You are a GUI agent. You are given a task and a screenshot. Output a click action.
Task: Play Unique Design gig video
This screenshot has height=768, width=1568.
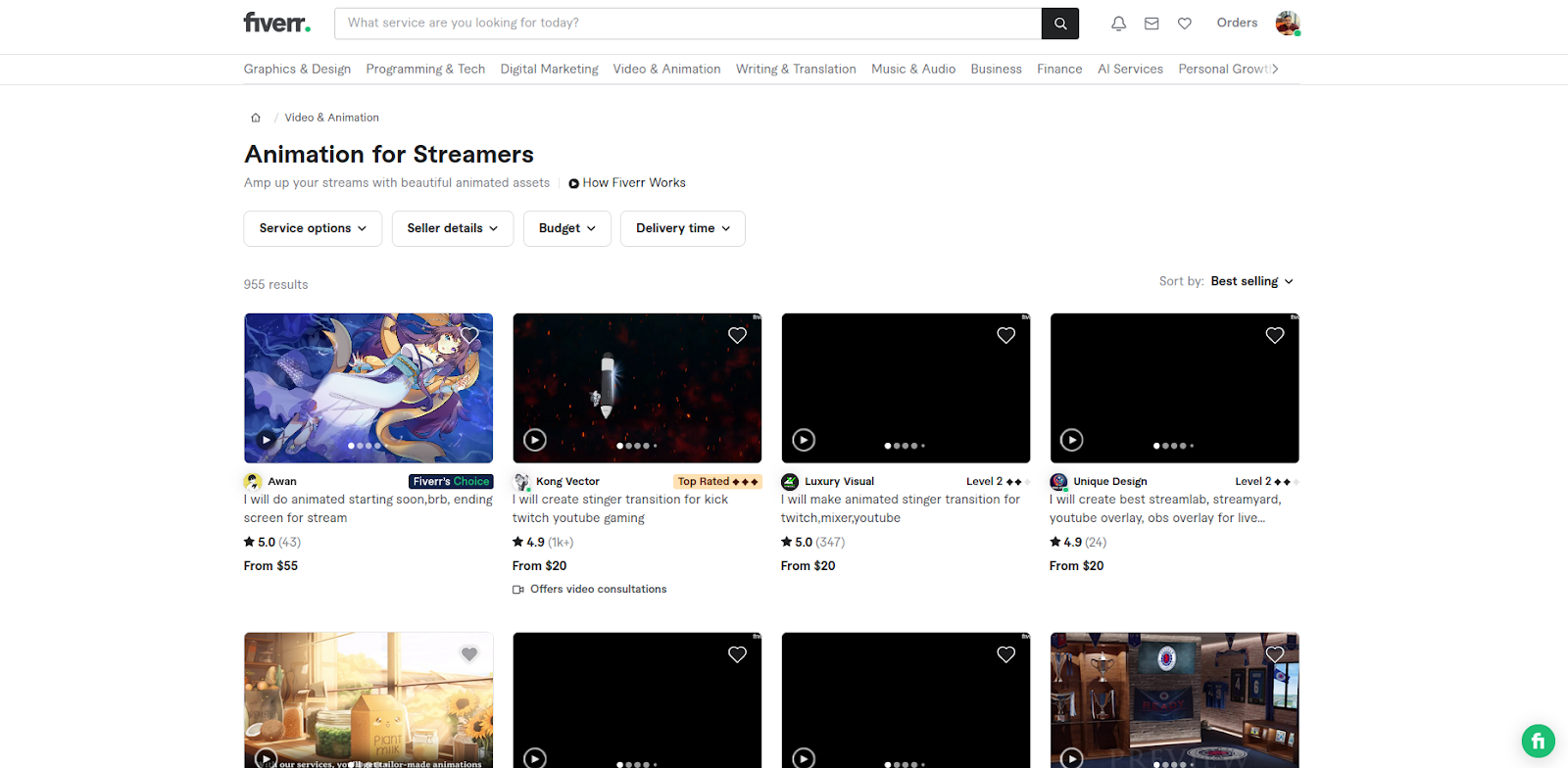(1072, 440)
